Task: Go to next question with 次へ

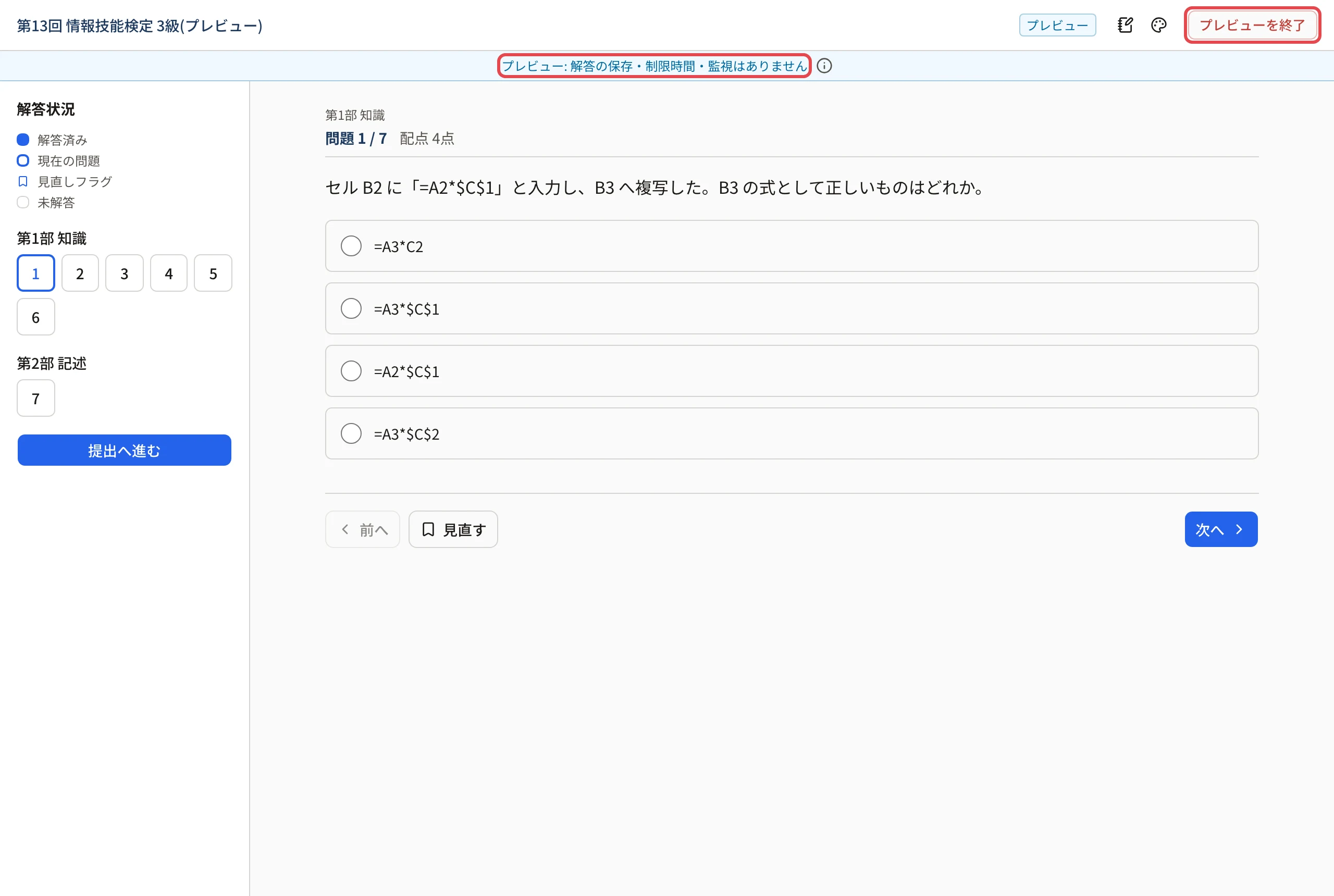Action: (x=1221, y=529)
